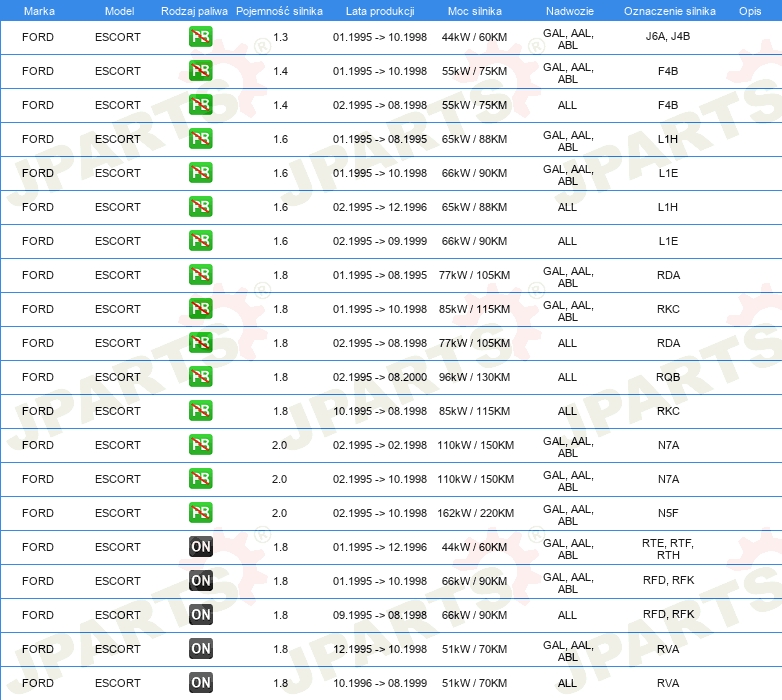Select the engine code N5F
Viewport: 782px width, 700px height.
pyautogui.click(x=668, y=513)
